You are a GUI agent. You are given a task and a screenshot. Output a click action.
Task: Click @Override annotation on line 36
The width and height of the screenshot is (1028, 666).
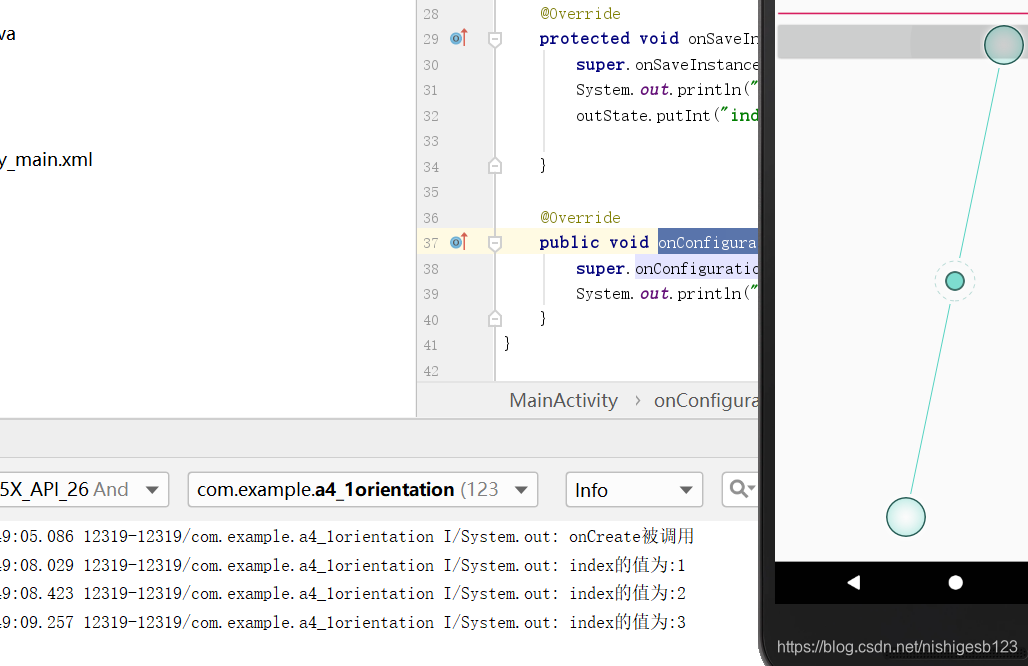pos(580,218)
